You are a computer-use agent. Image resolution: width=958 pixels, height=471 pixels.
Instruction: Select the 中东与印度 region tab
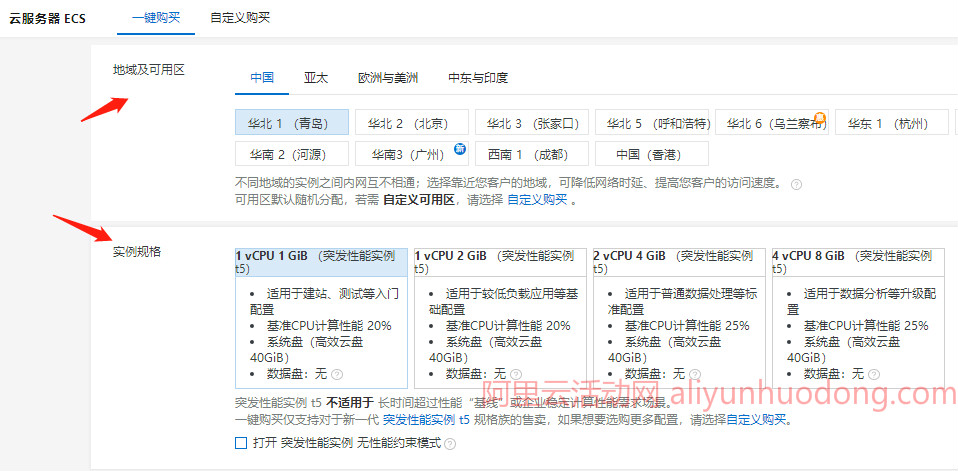[x=478, y=78]
